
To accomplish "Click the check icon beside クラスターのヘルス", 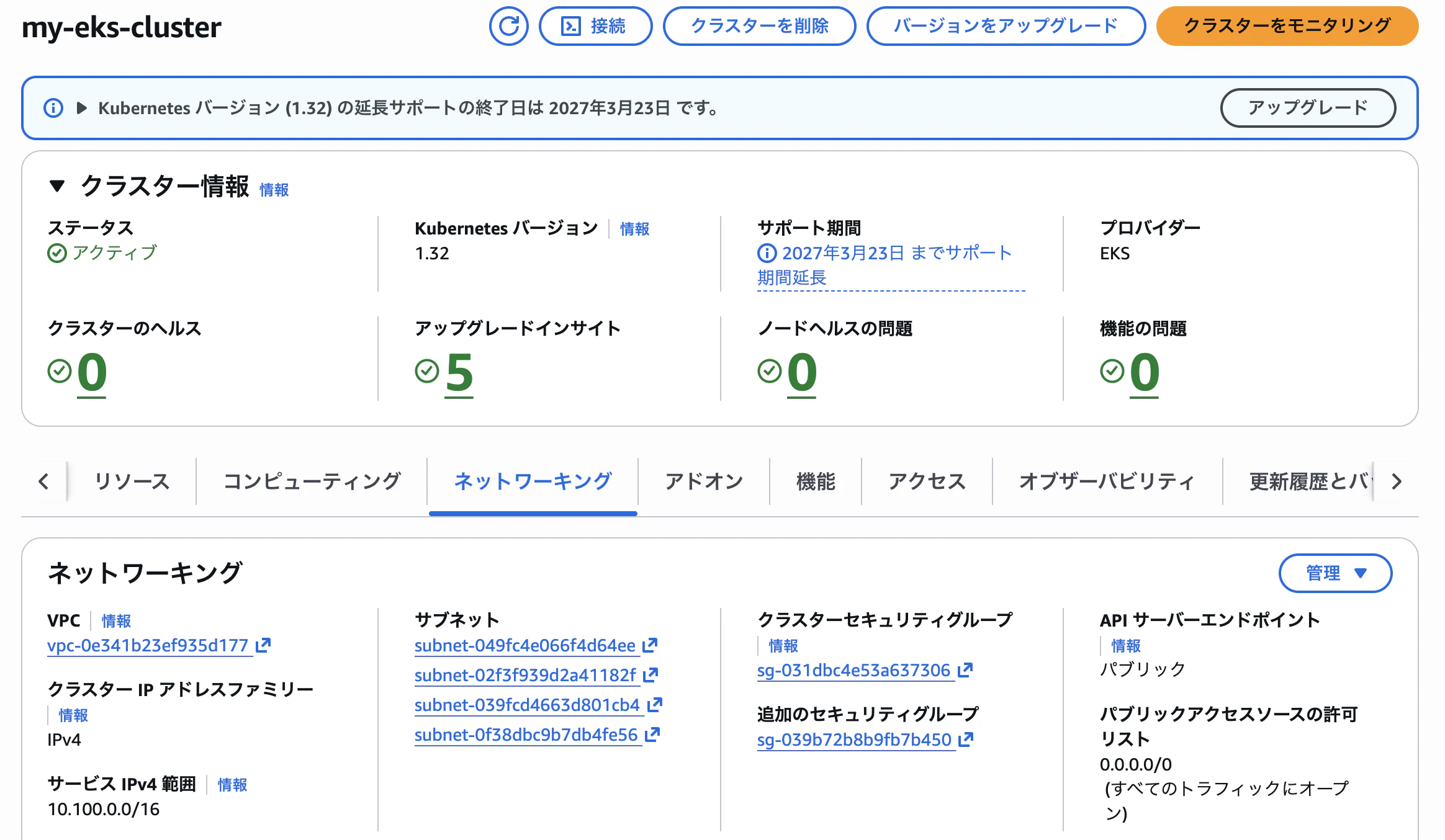I will (60, 371).
